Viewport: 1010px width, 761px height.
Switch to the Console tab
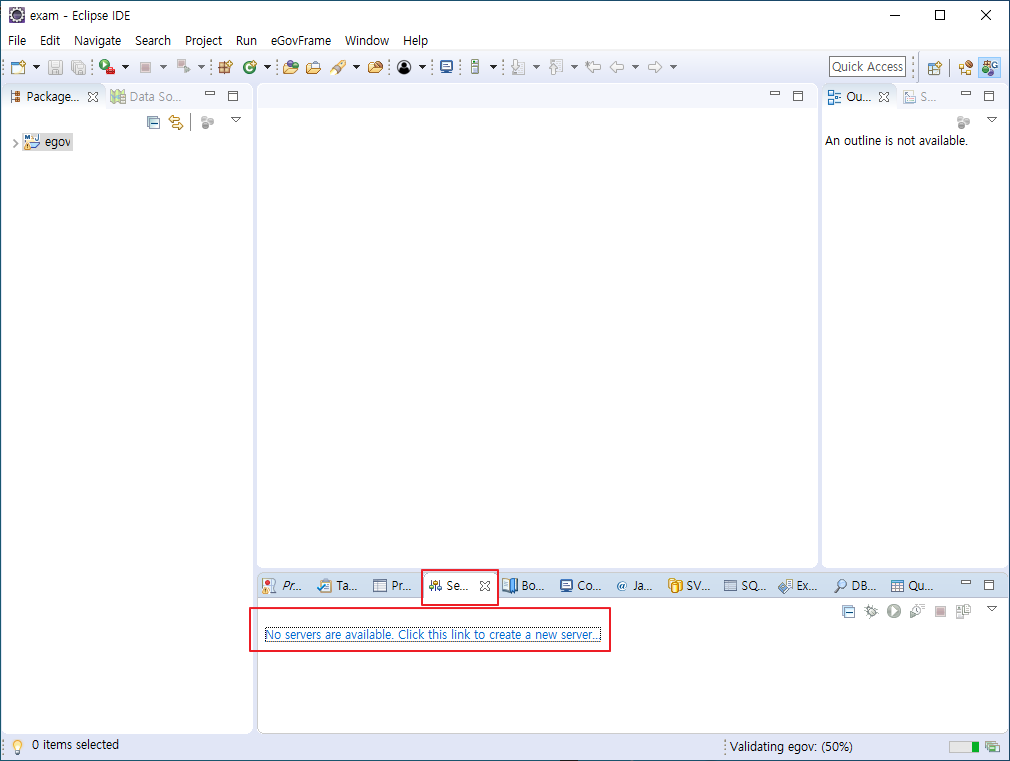[x=580, y=586]
